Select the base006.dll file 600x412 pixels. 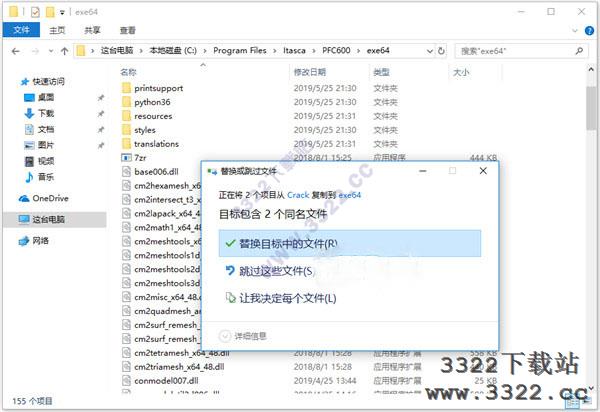pos(156,172)
